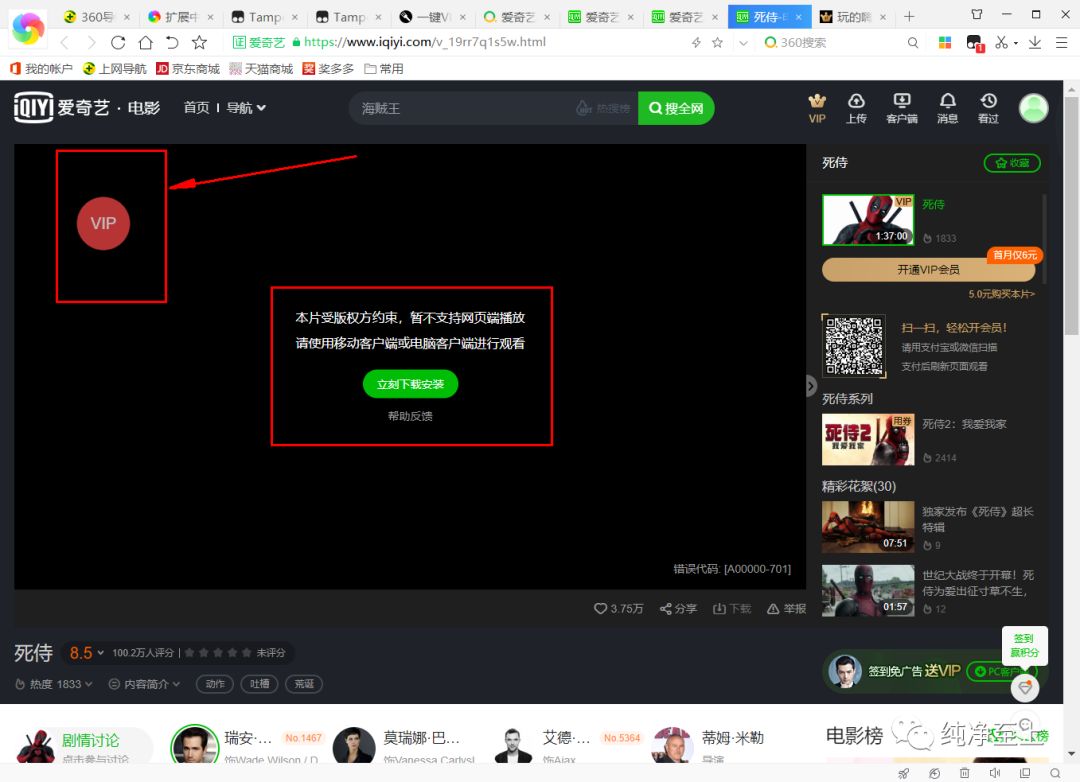
Task: Click the vertical page scrollbar
Action: coord(1071,216)
